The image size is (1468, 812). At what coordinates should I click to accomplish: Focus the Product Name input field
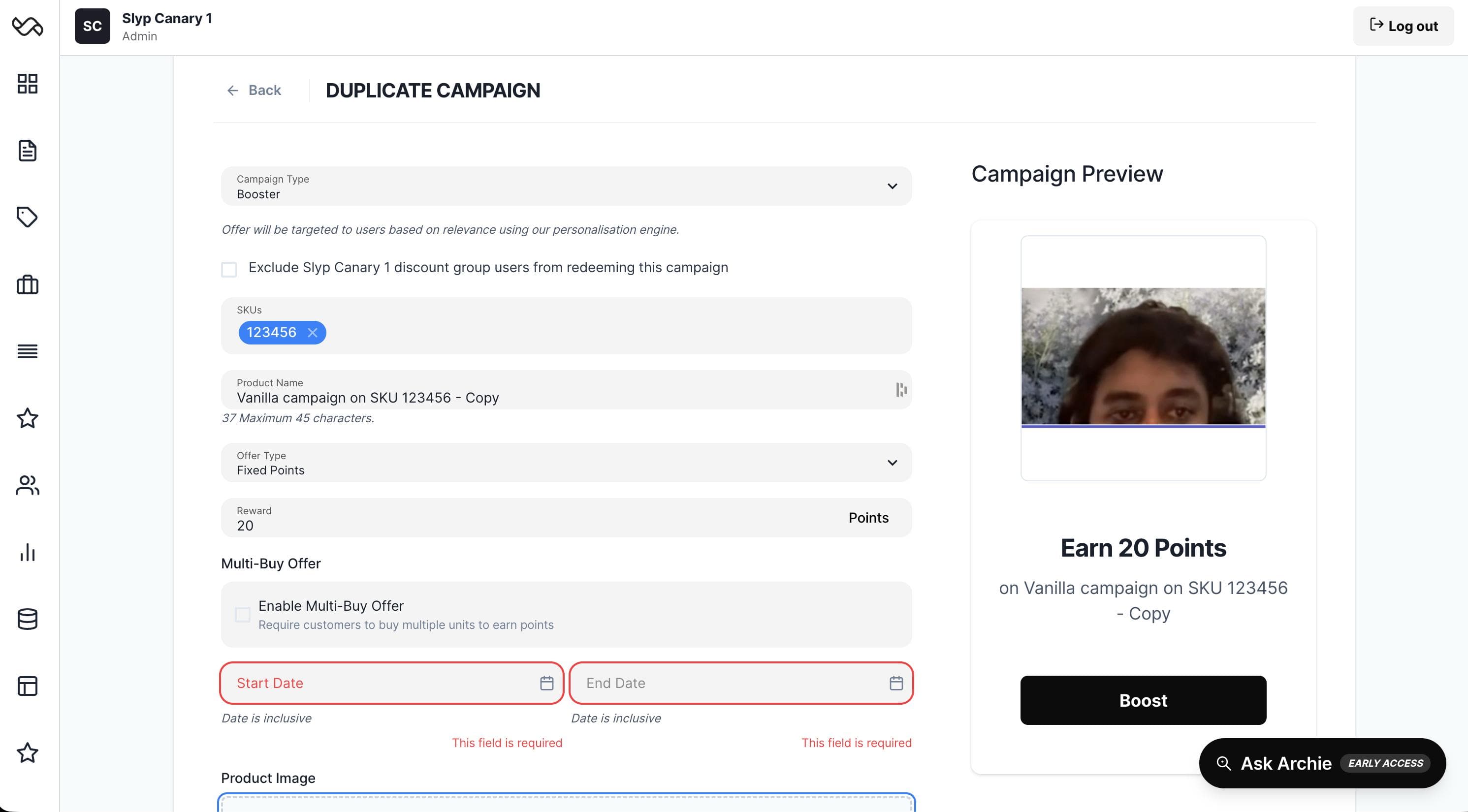click(566, 390)
